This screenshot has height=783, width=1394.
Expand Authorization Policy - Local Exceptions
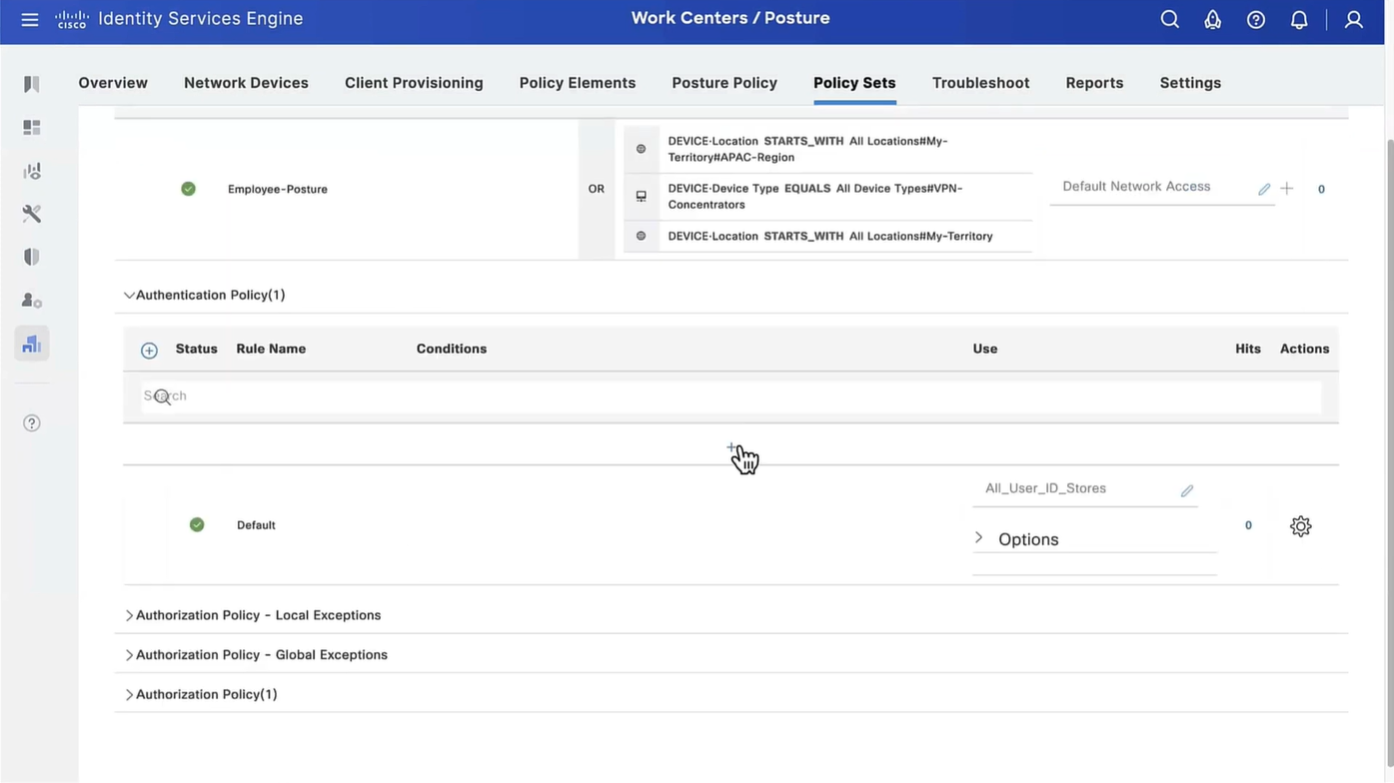click(x=129, y=616)
